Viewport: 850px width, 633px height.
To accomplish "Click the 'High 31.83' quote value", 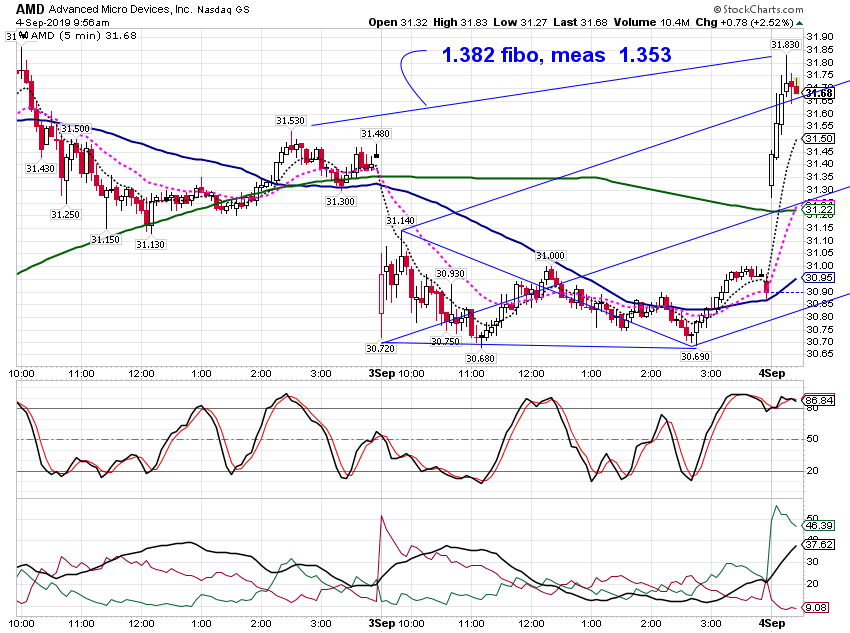I will coord(463,23).
